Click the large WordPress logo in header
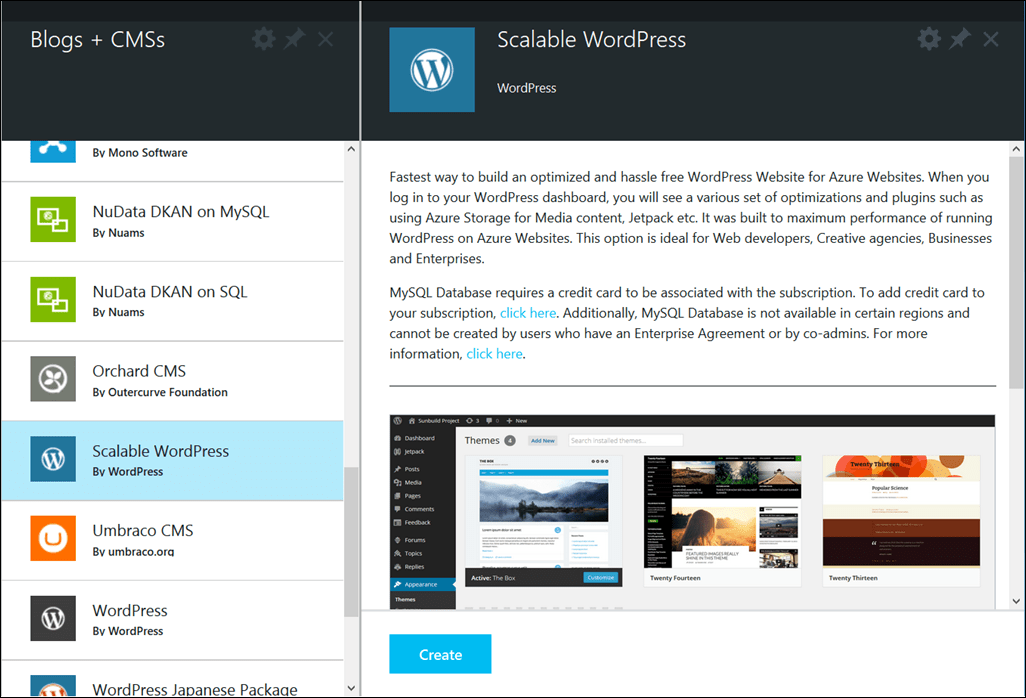The image size is (1026, 698). (x=432, y=69)
